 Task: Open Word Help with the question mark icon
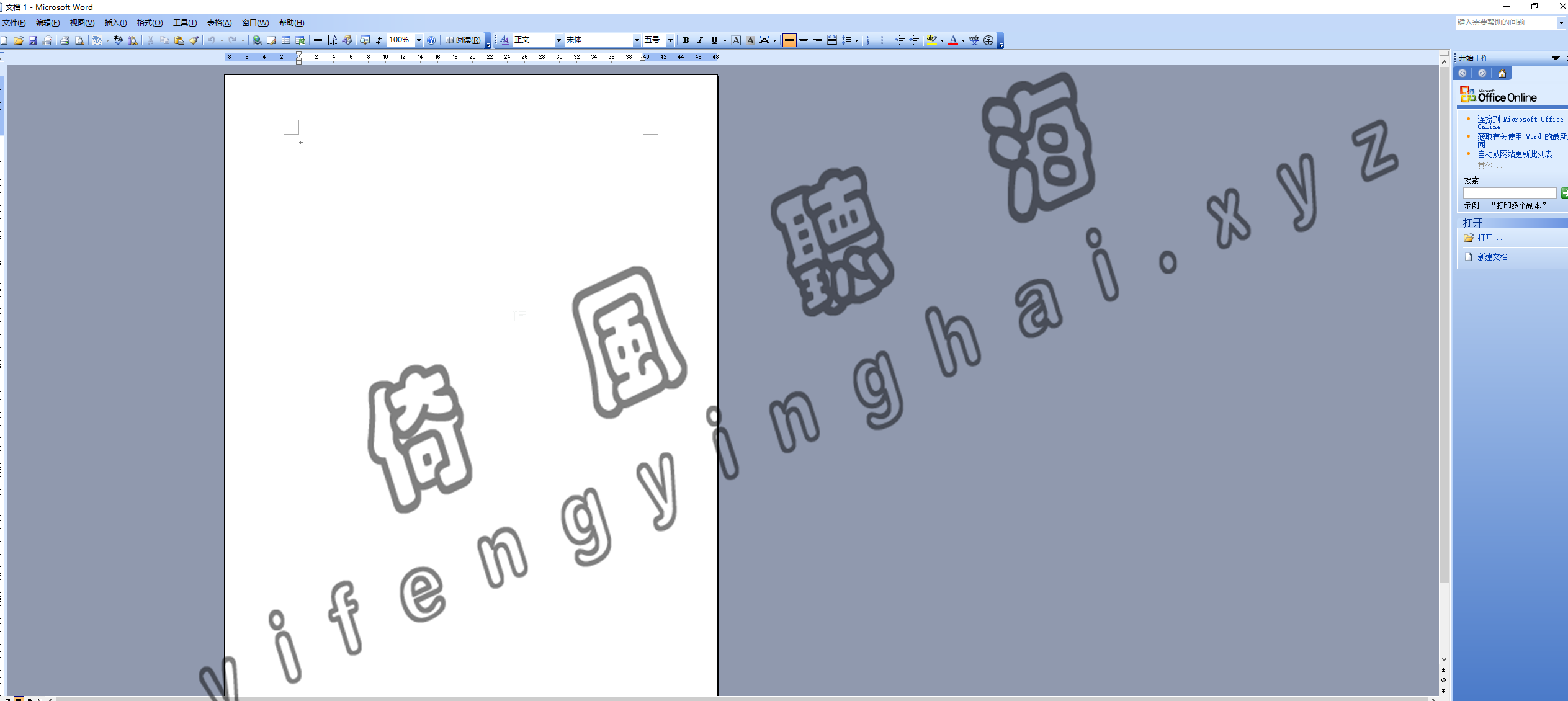[431, 40]
